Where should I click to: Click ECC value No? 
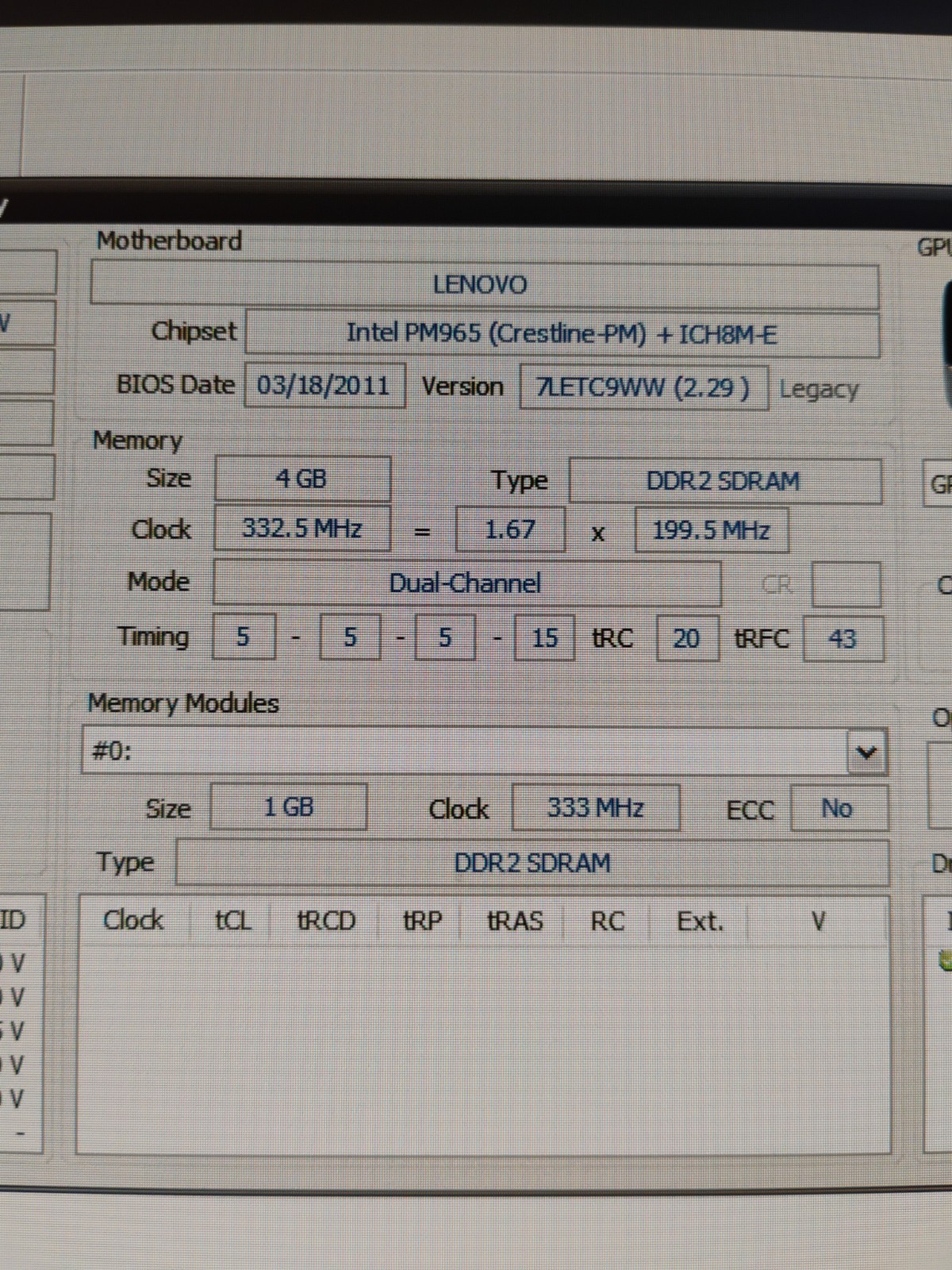pyautogui.click(x=839, y=809)
